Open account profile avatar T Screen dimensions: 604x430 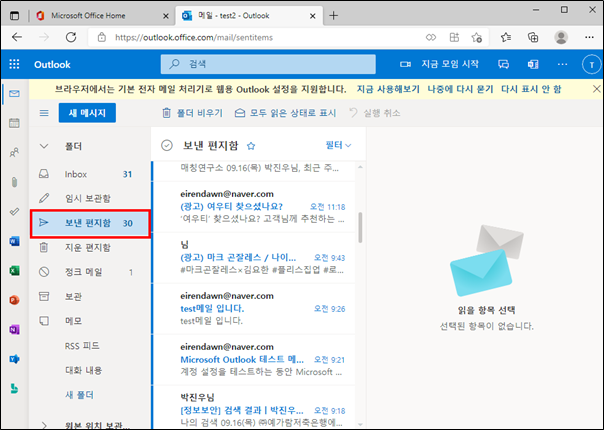pyautogui.click(x=591, y=65)
